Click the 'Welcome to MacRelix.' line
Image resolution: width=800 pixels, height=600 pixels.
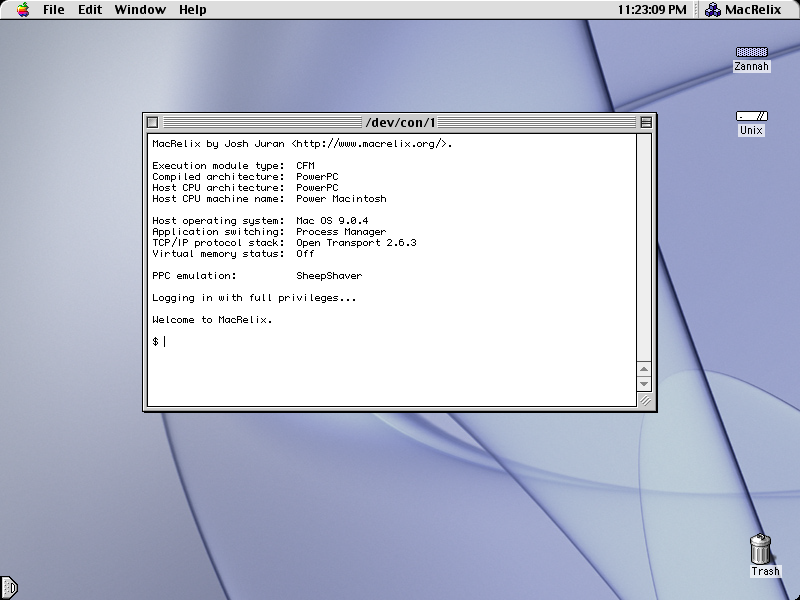click(x=212, y=320)
